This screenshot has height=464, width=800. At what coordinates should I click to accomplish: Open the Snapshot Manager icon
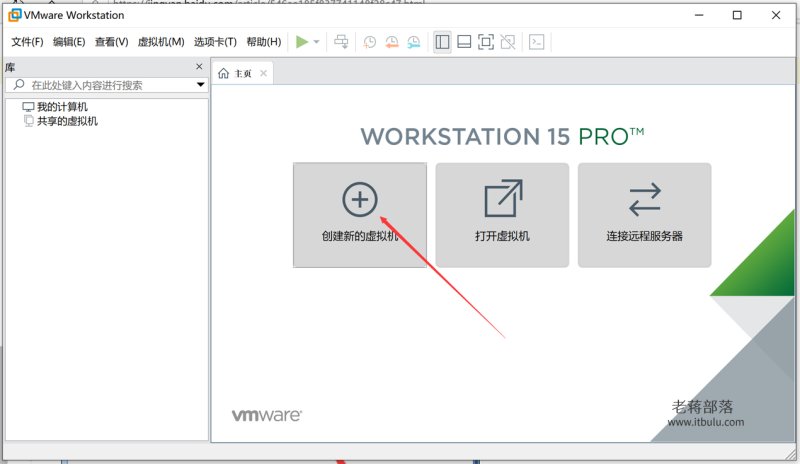(x=414, y=42)
